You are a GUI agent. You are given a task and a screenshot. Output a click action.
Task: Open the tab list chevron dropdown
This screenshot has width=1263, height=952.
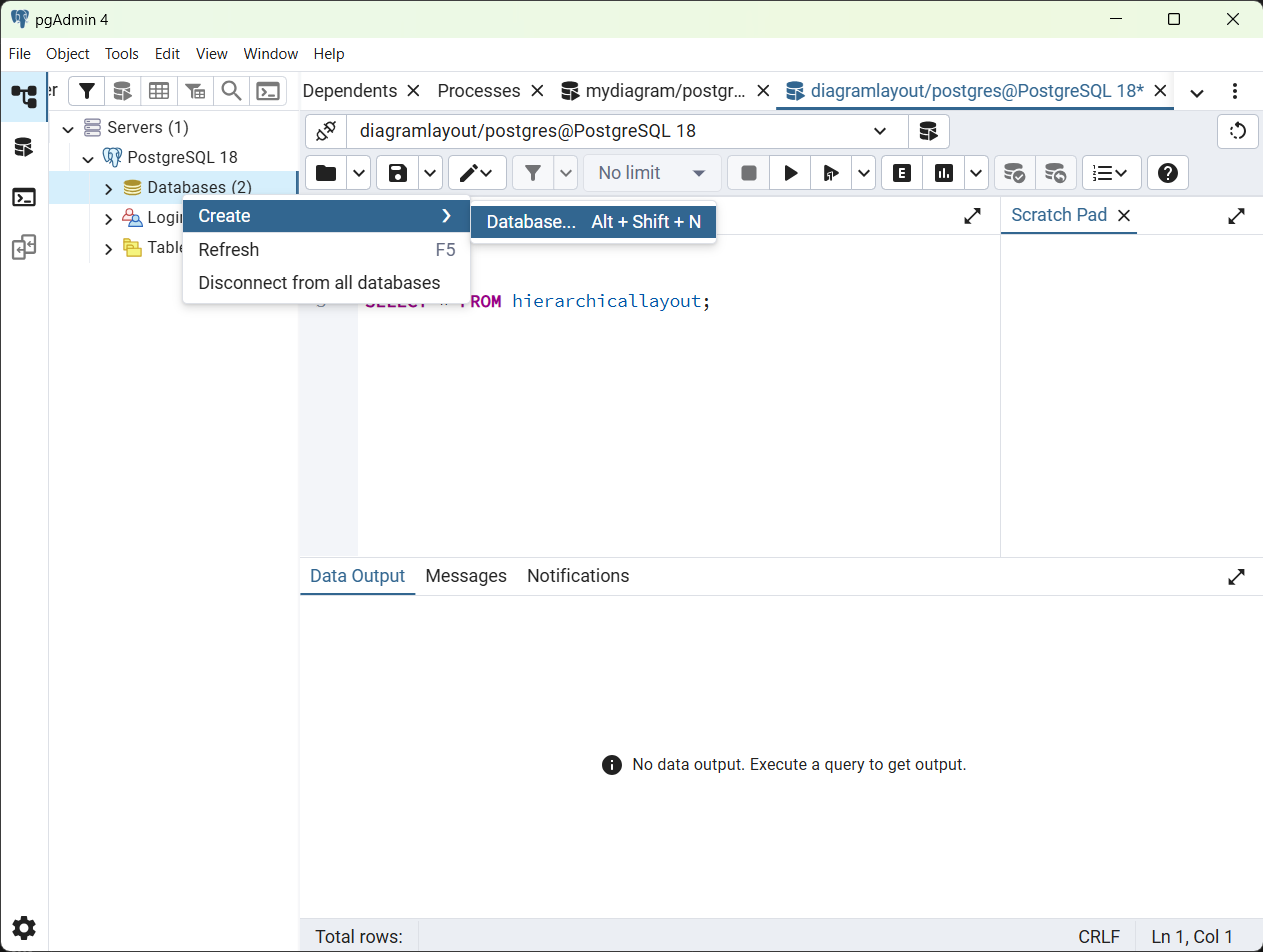tap(1196, 92)
